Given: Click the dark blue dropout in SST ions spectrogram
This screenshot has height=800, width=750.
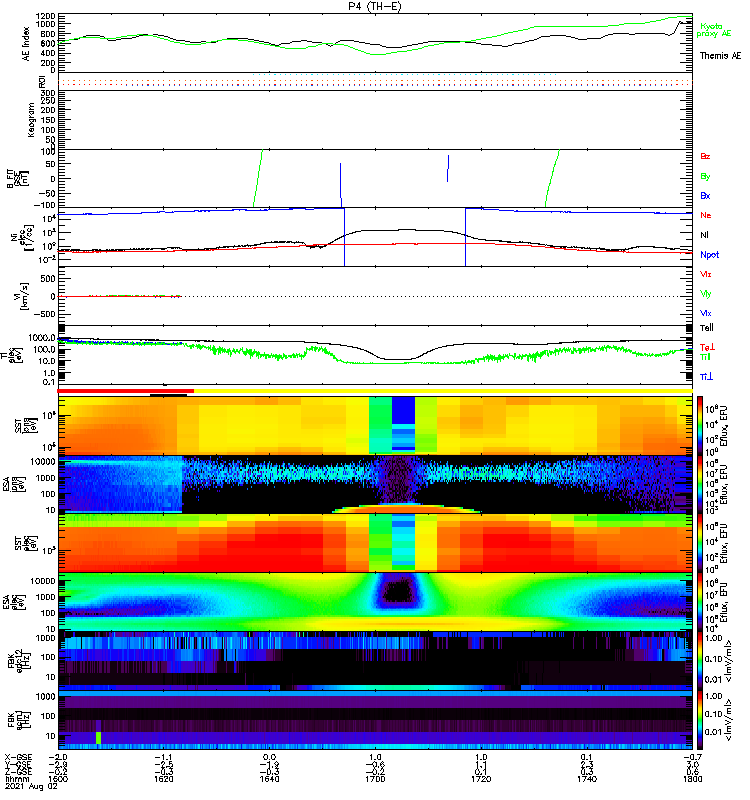Looking at the screenshot, I should coord(403,411).
